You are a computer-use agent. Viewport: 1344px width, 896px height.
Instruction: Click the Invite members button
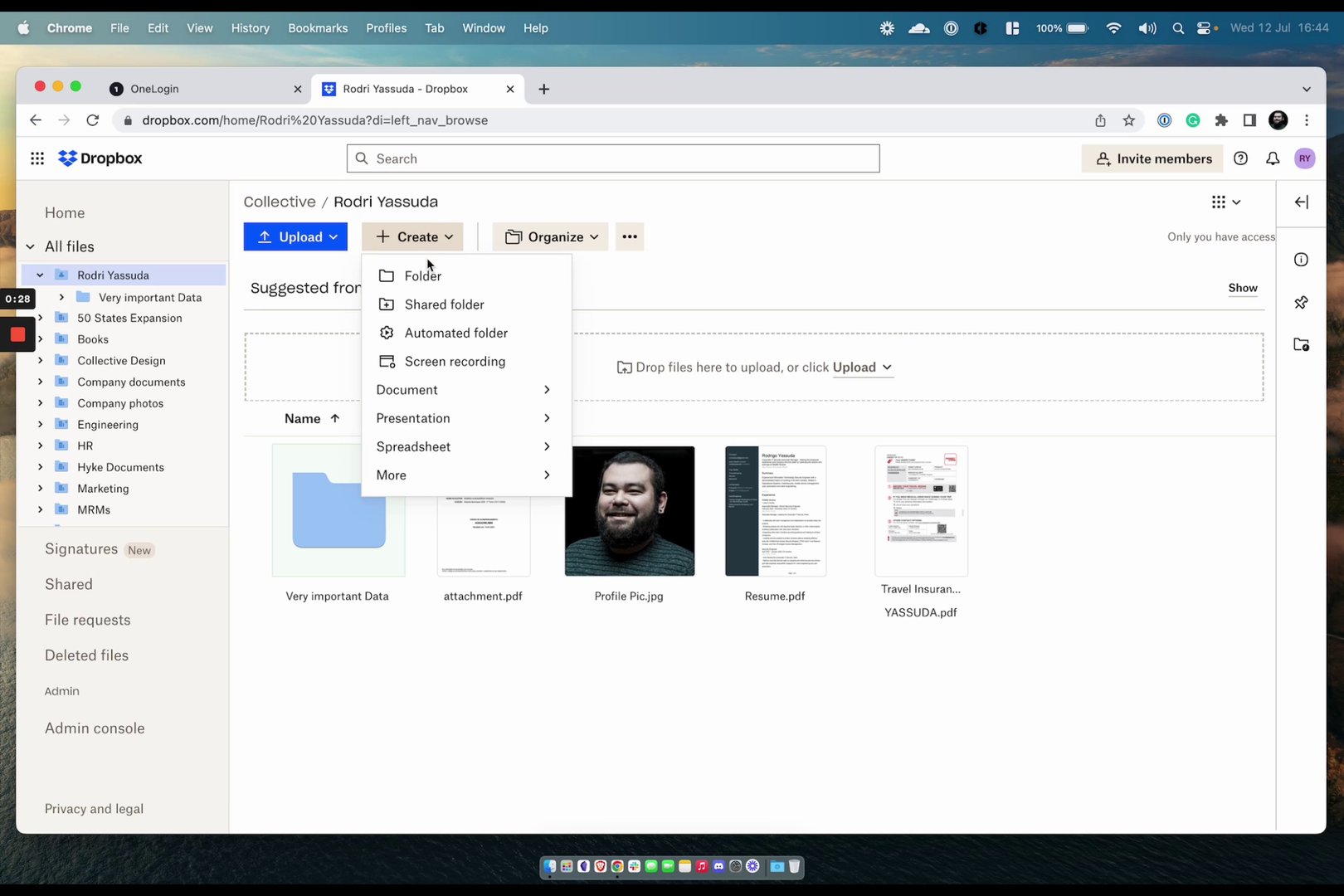pos(1152,158)
